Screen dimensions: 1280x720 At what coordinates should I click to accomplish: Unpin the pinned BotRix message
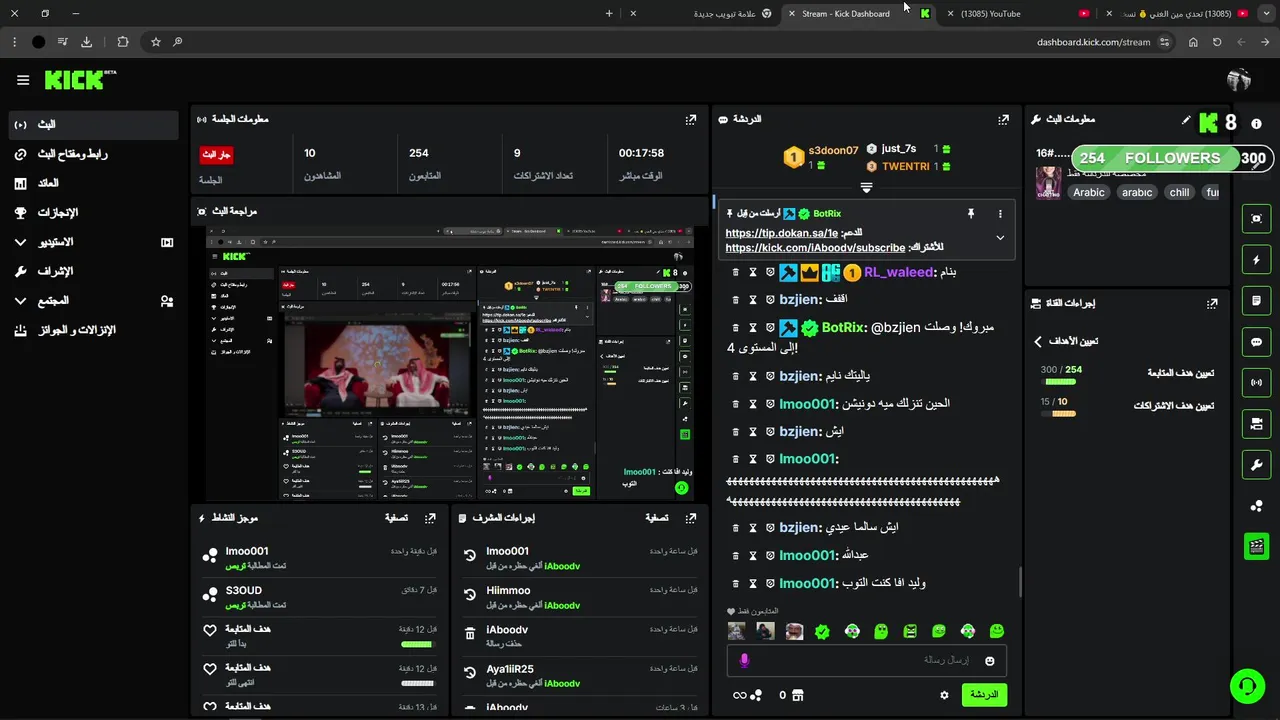(970, 214)
